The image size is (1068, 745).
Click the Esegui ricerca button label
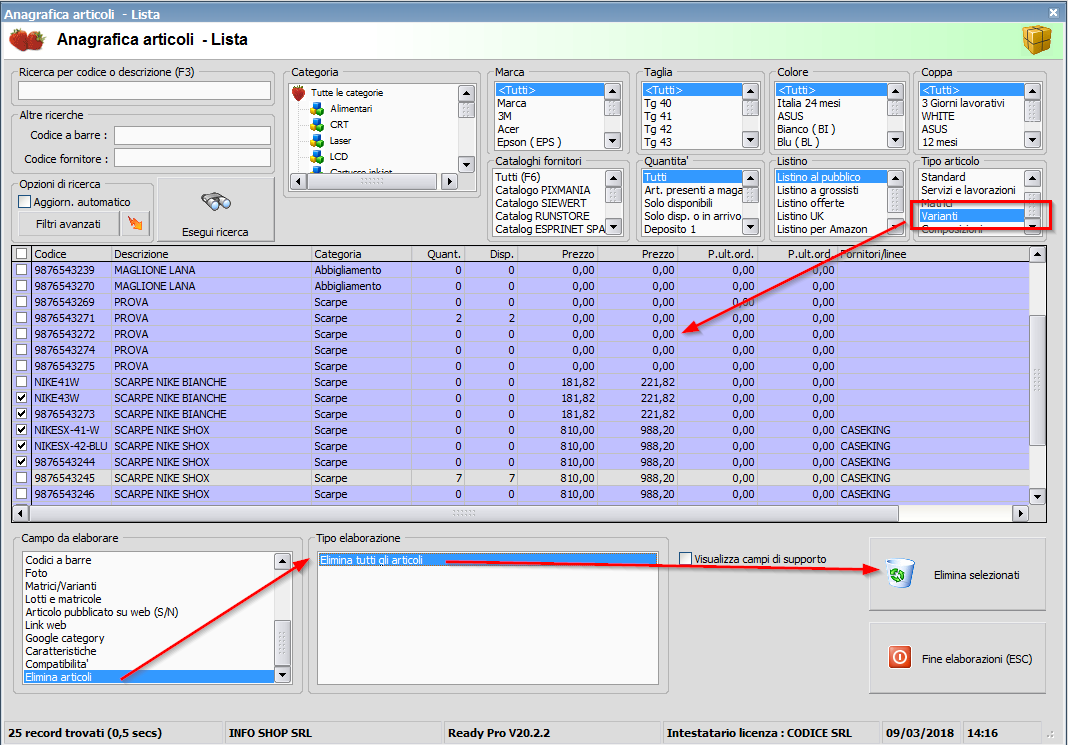[x=215, y=232]
